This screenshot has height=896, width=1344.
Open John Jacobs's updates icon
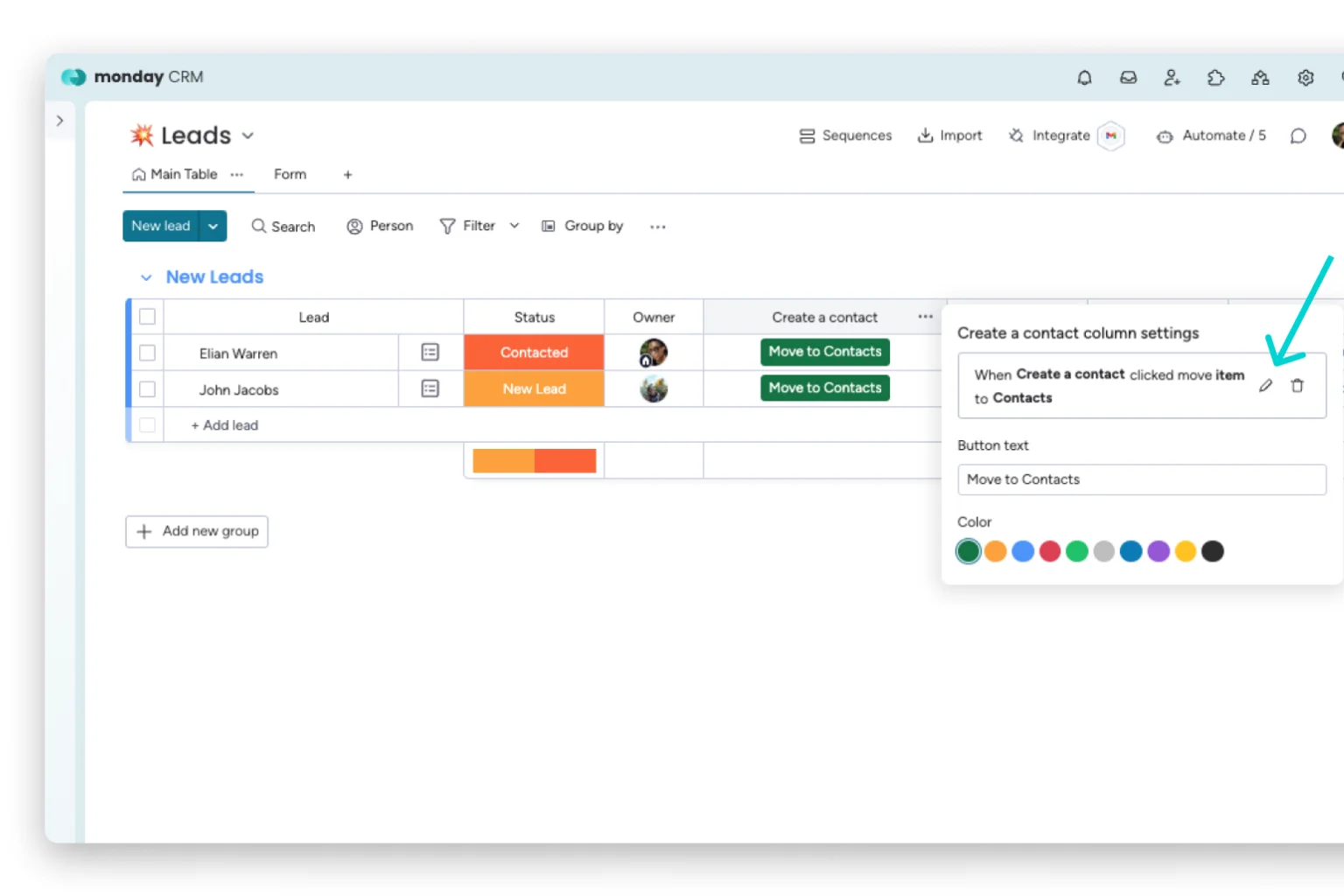click(430, 388)
